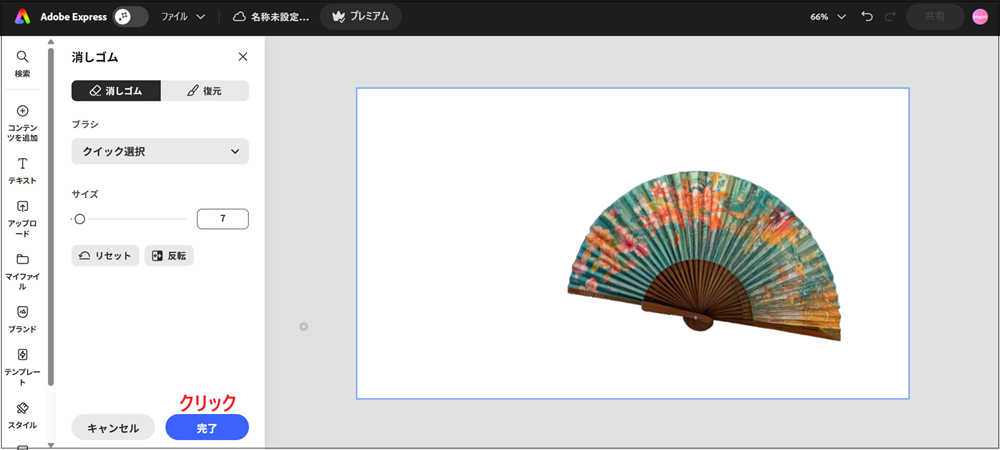
Task: Click the Adobe Express logo icon
Action: [x=23, y=17]
